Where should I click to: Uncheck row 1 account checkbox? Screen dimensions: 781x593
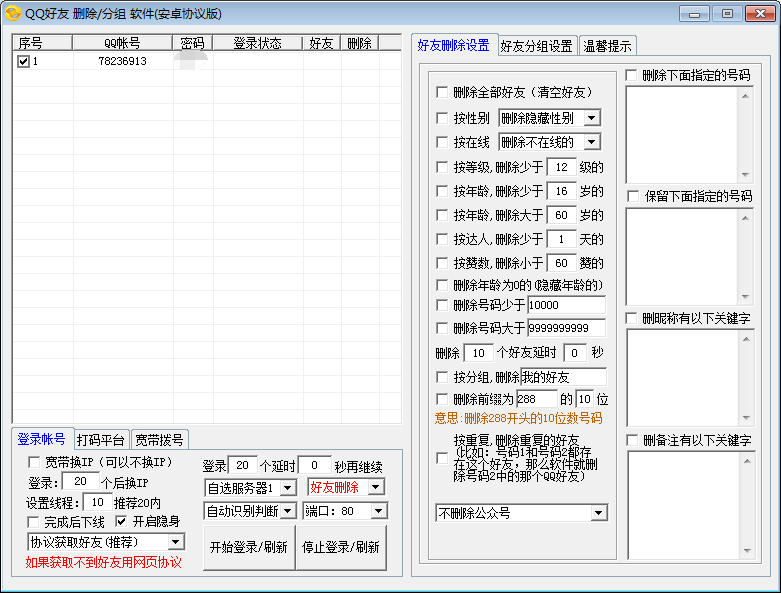point(23,61)
